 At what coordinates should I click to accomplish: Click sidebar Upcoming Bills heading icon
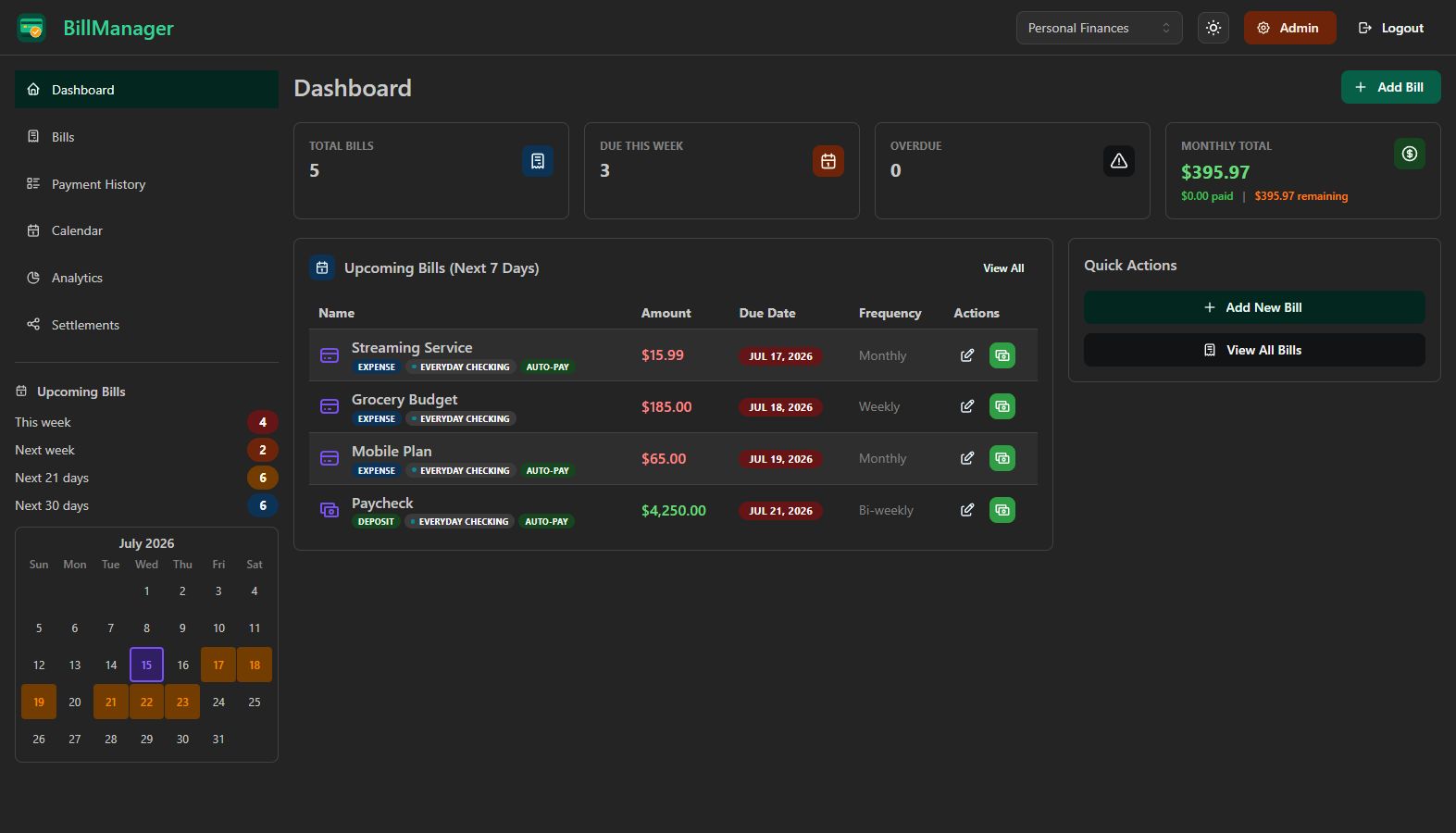click(x=21, y=392)
